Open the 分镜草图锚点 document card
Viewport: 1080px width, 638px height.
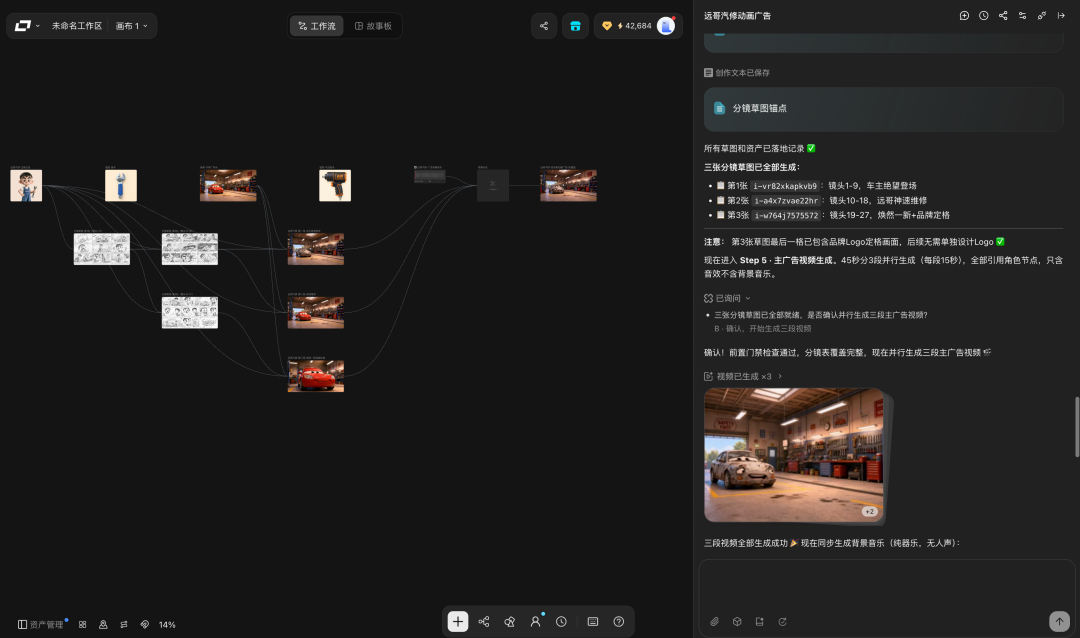pyautogui.click(x=884, y=109)
